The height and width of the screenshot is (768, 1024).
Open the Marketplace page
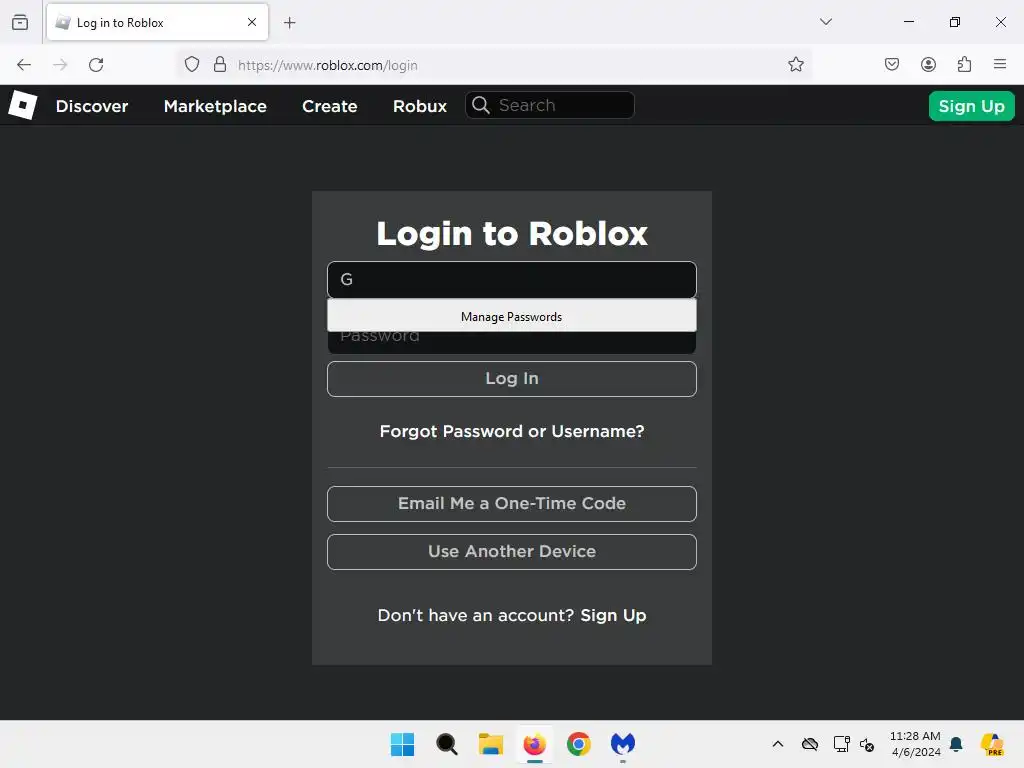tap(215, 106)
